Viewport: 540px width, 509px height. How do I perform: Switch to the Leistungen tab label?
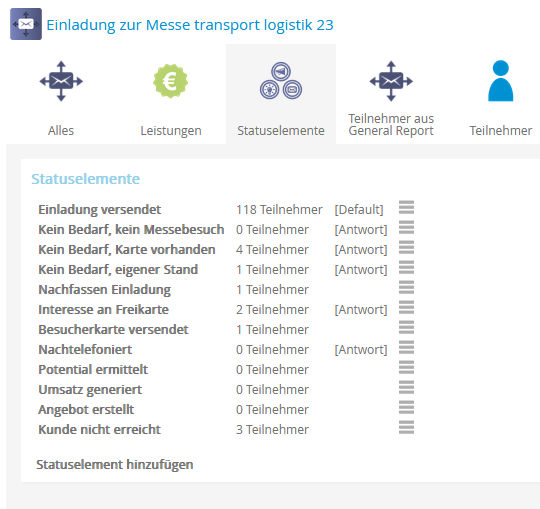click(171, 131)
